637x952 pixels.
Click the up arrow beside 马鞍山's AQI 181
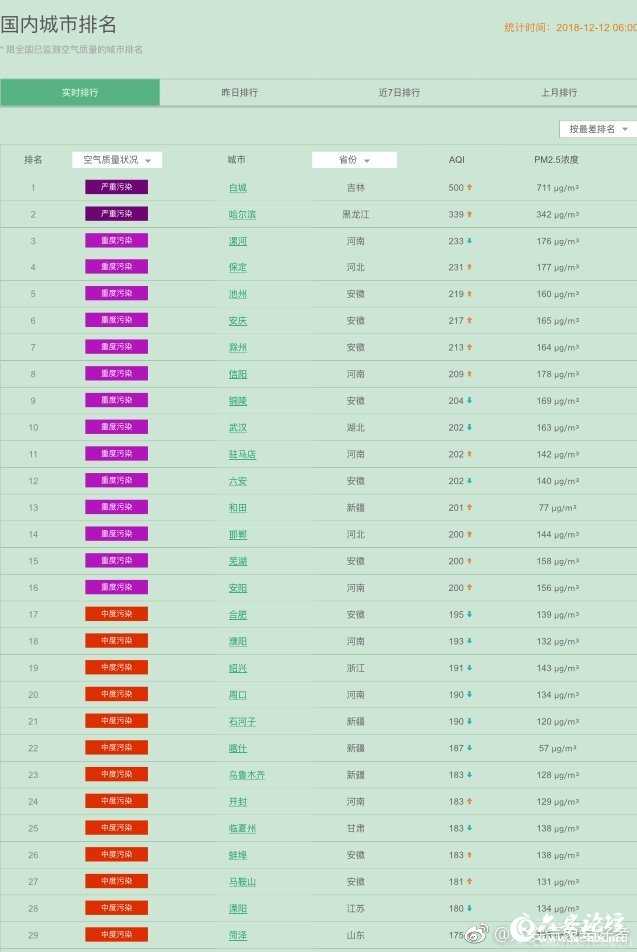[x=469, y=882]
